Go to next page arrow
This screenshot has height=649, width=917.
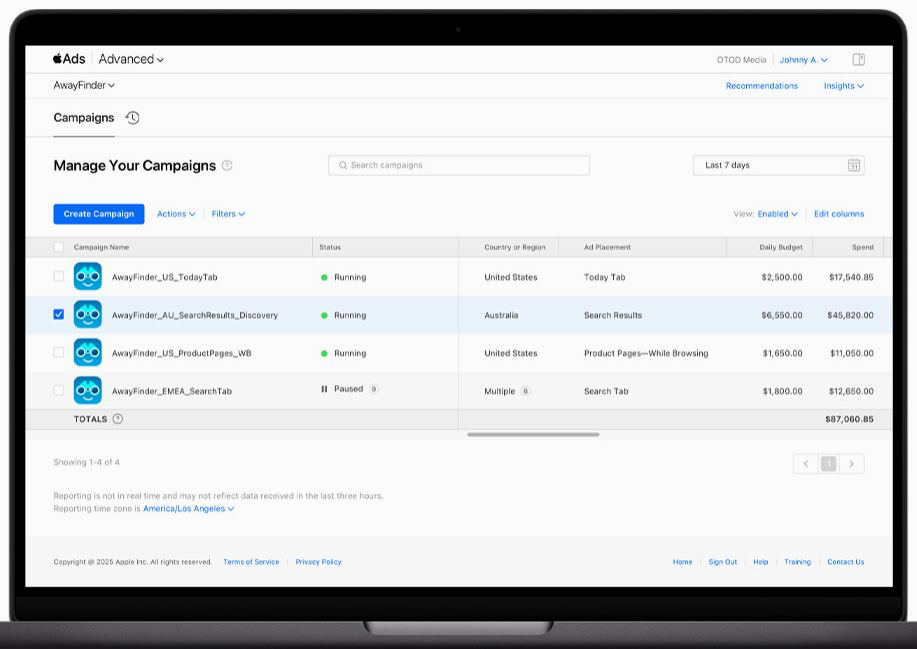pos(852,464)
